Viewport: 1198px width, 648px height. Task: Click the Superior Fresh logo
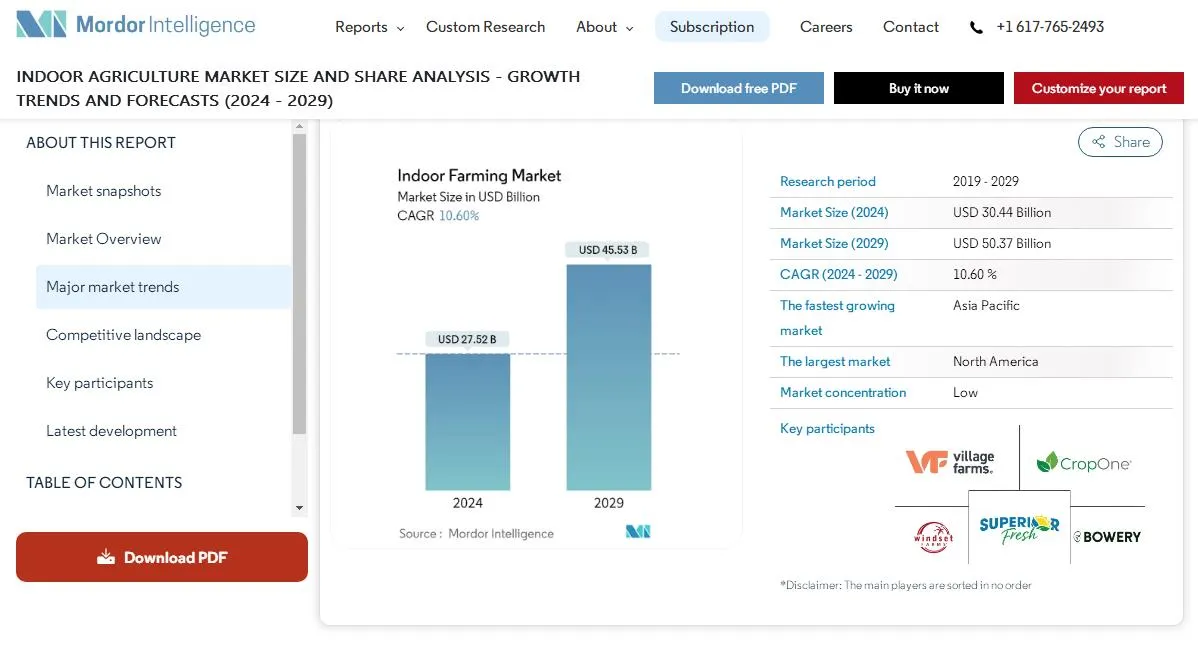(1019, 530)
